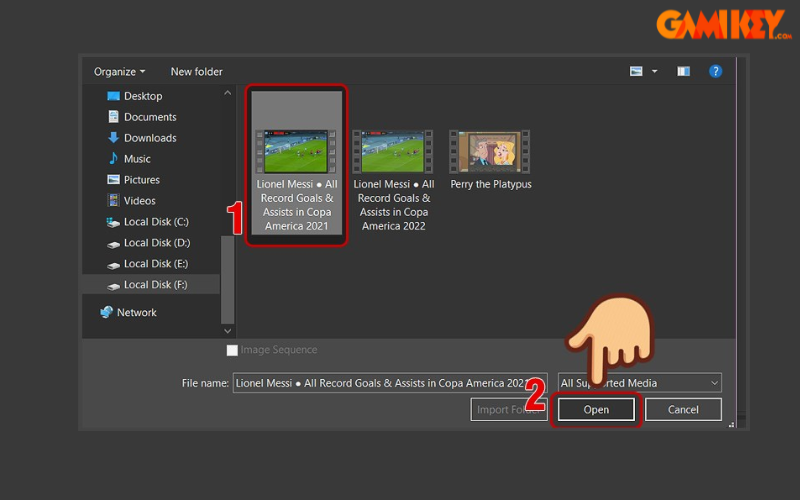Go to Desktop in sidebar
Image resolution: width=800 pixels, height=500 pixels.
143,96
